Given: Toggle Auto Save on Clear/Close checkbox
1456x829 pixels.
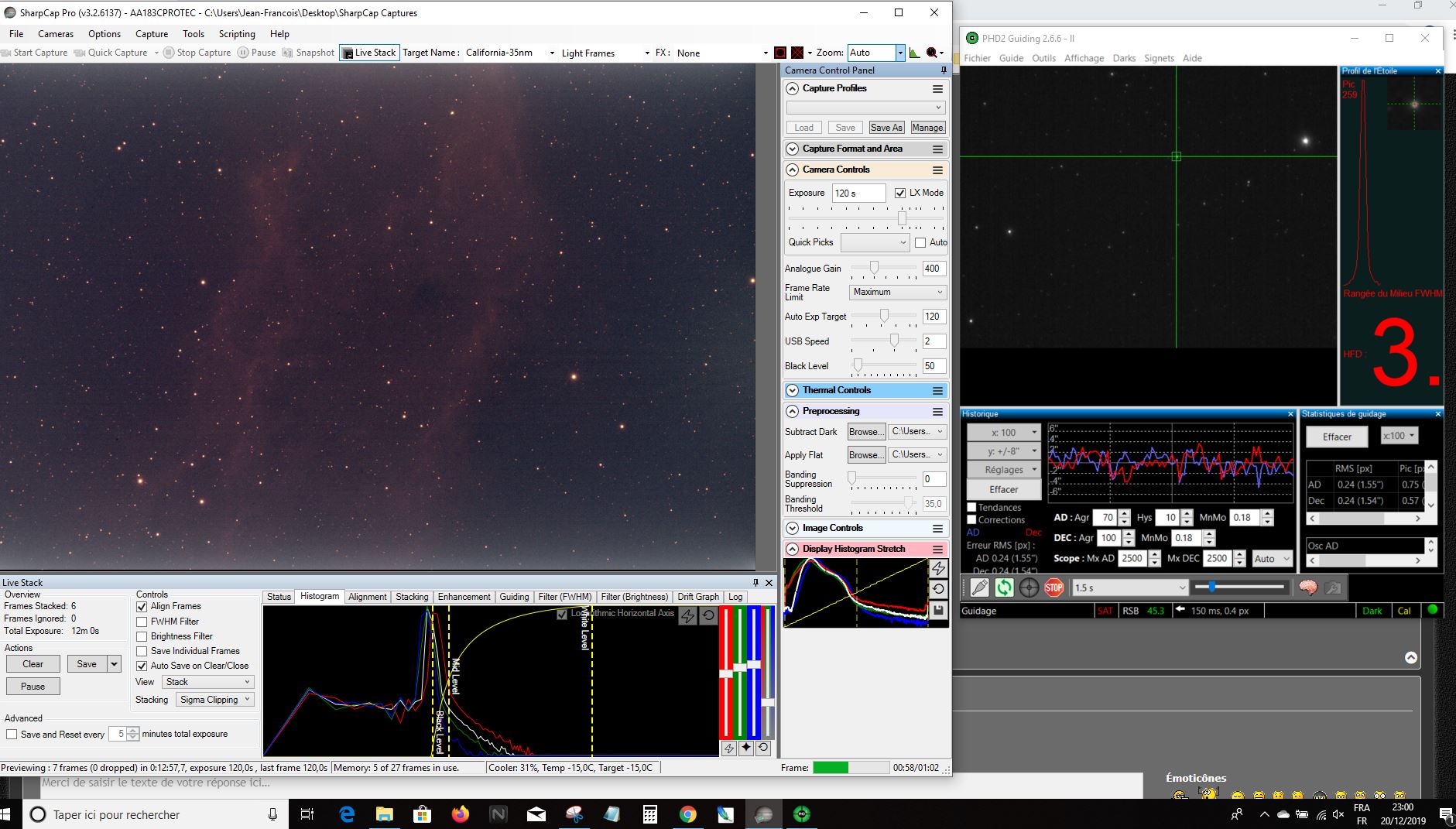Looking at the screenshot, I should click(142, 666).
